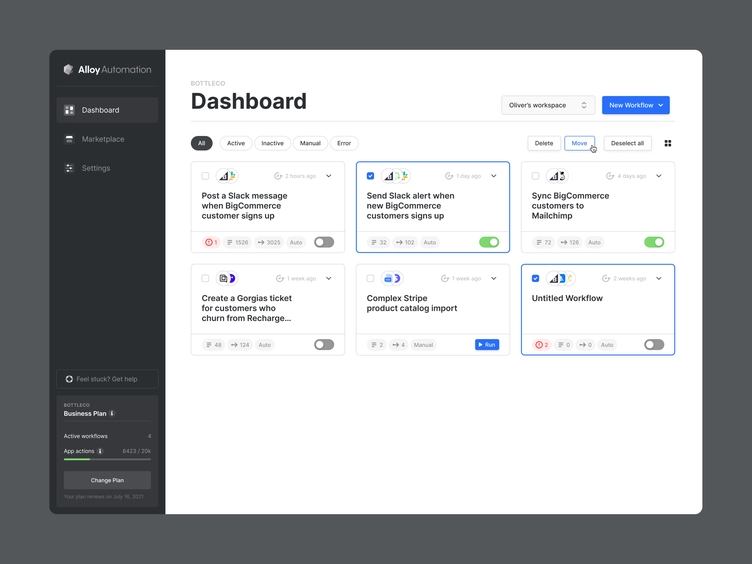Expand chevron on Untitled Workflow card
The width and height of the screenshot is (752, 564).
click(x=658, y=278)
